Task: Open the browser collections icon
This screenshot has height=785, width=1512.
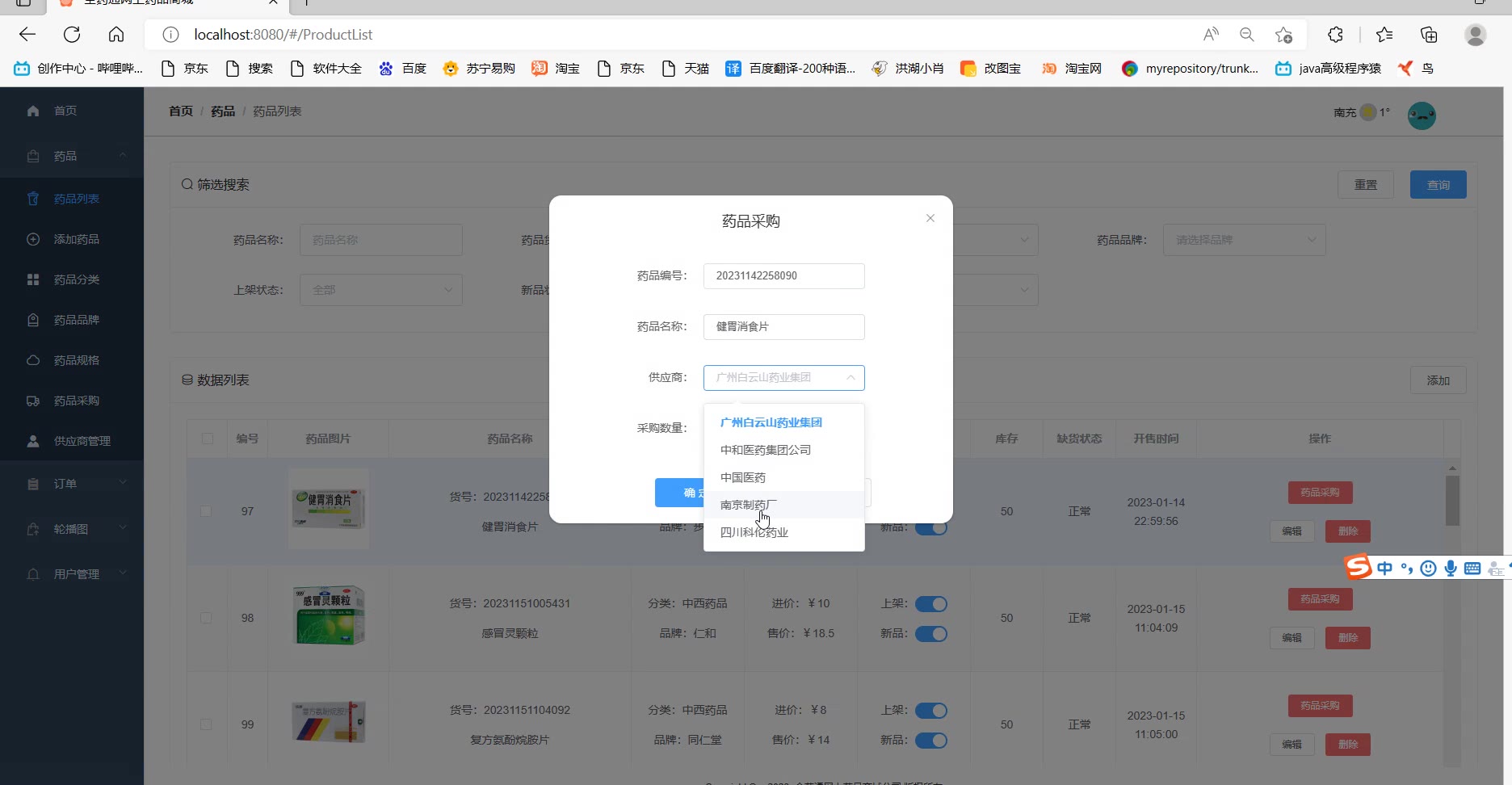Action: (1429, 35)
